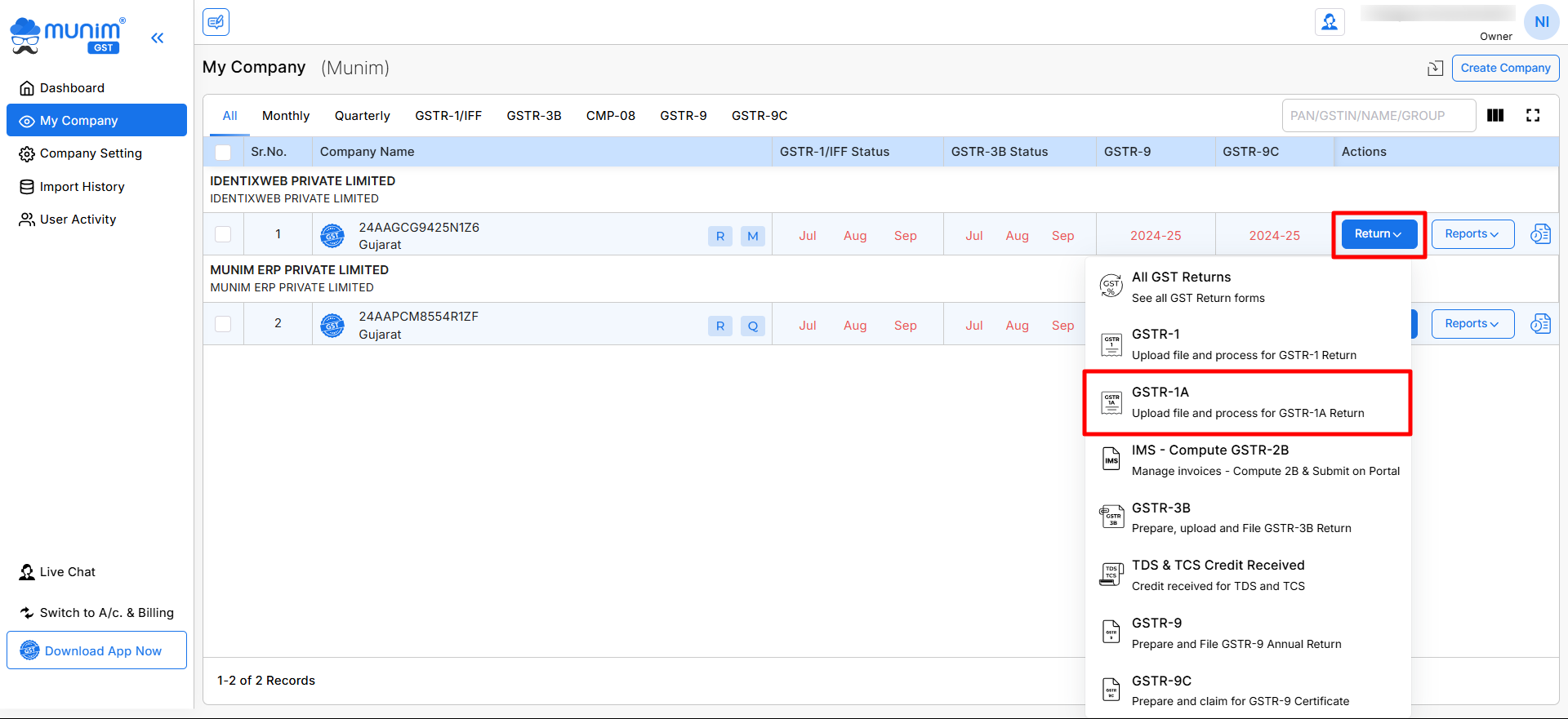Expand the Return dropdown in row 1
This screenshot has height=719, width=1568.
1379,234
